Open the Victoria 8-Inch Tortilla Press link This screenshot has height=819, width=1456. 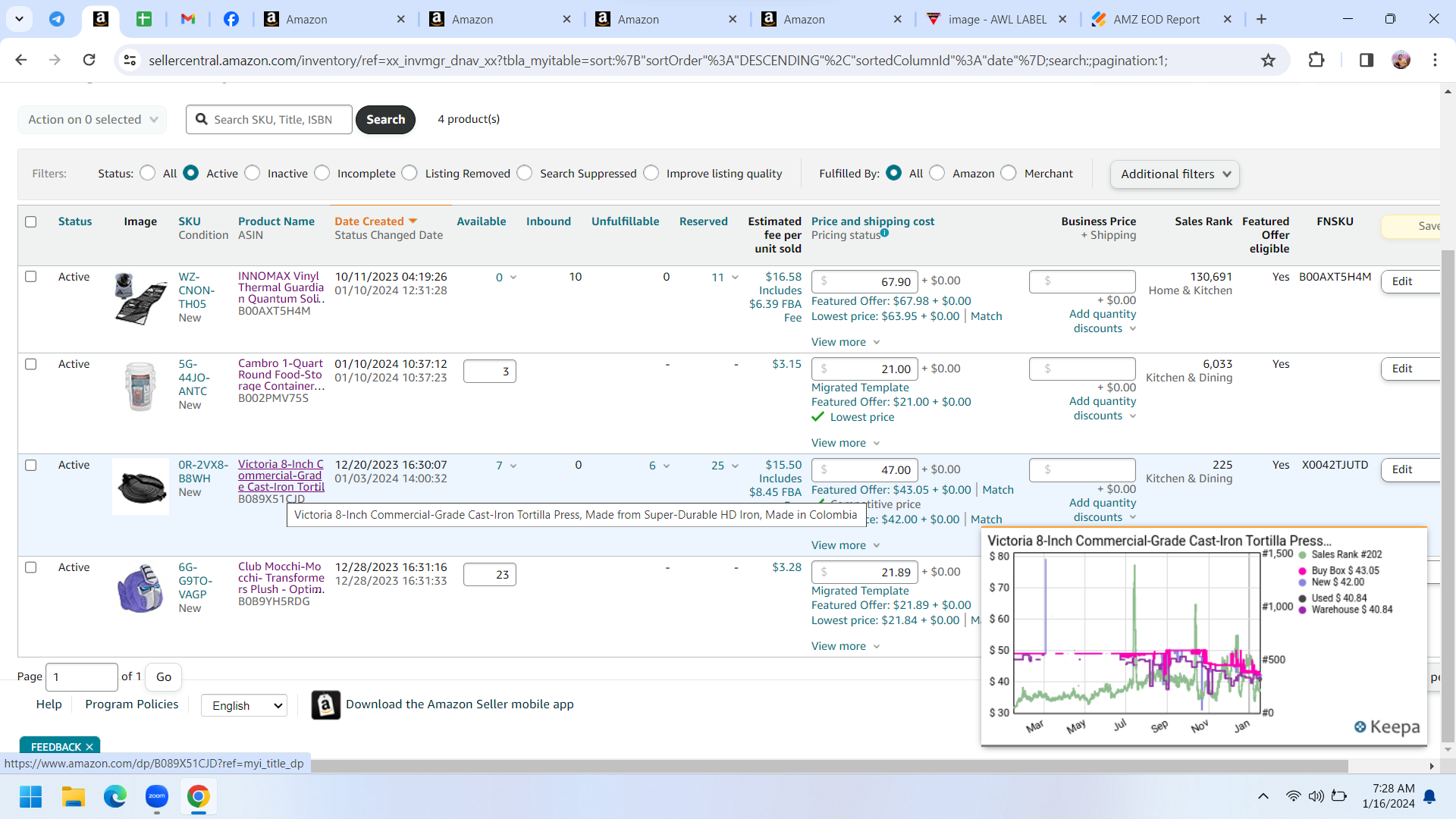click(281, 475)
